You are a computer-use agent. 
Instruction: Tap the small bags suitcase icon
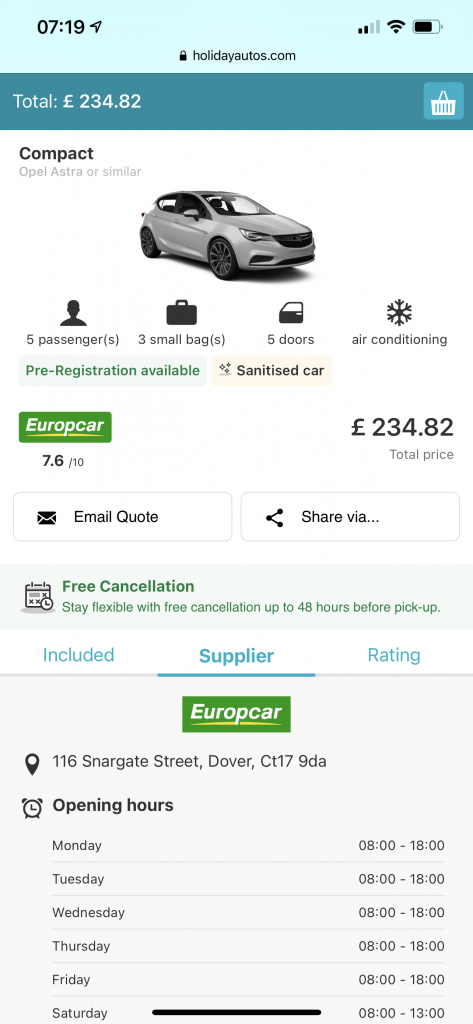coord(182,313)
